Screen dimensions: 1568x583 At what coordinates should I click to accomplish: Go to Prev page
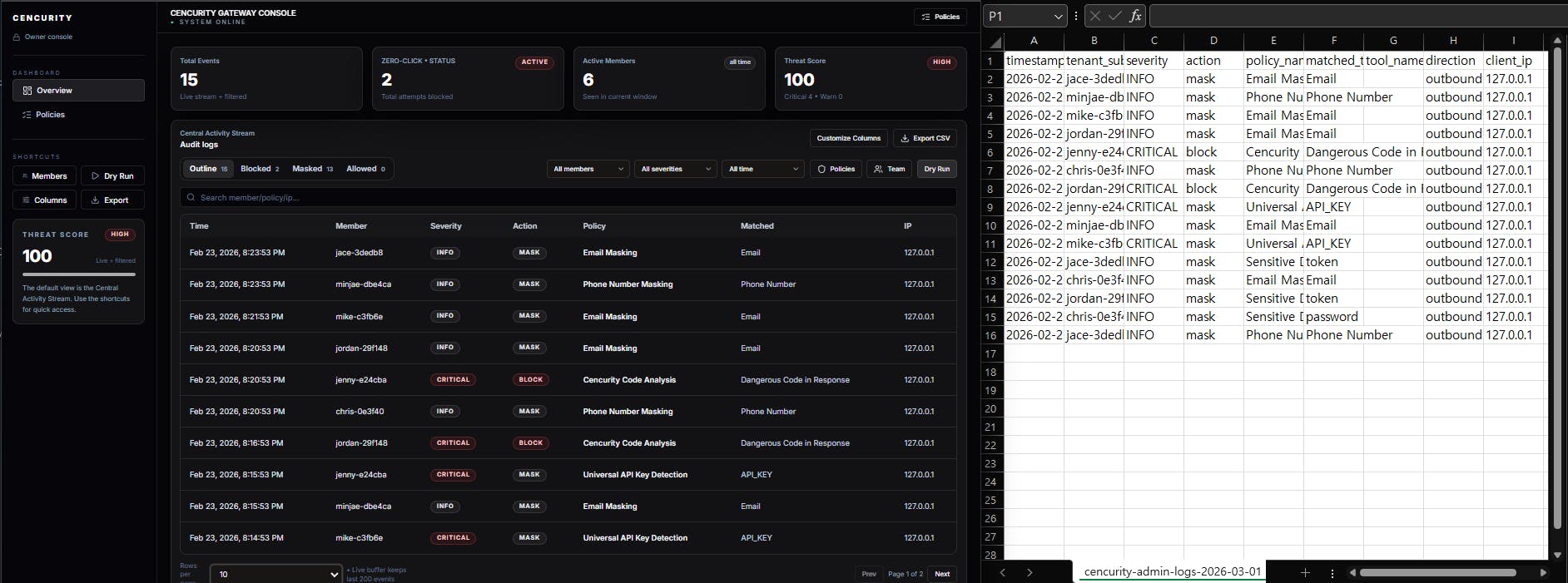[x=868, y=574]
